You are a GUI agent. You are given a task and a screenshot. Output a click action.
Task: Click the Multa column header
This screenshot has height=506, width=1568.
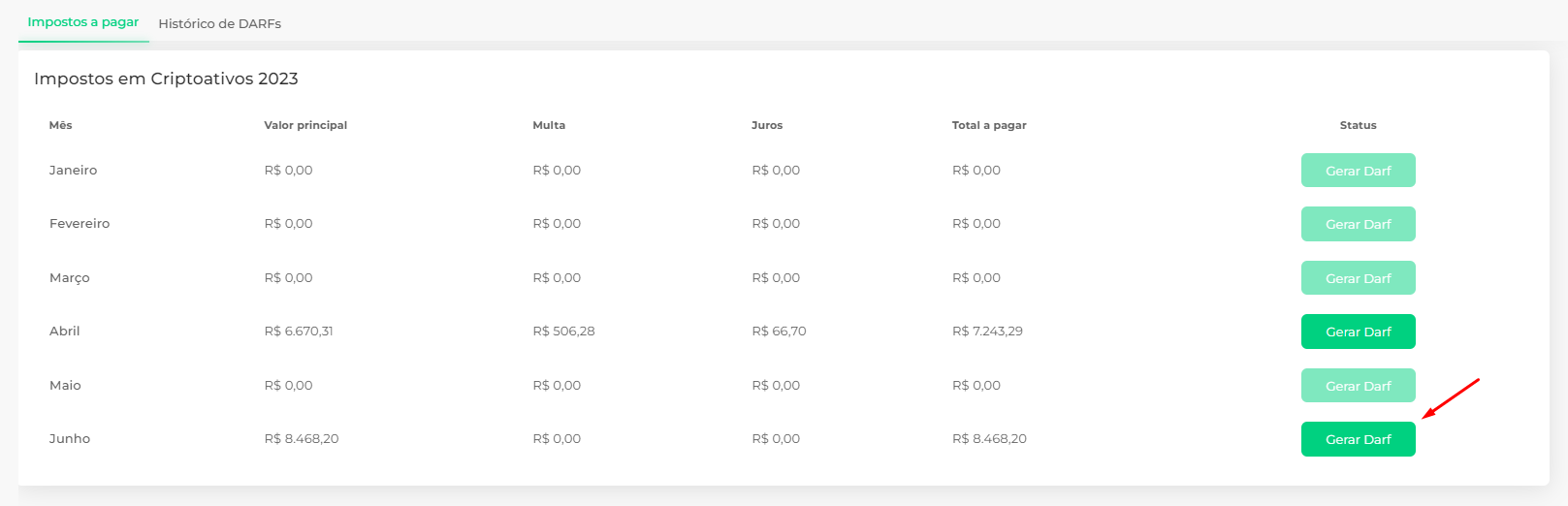click(549, 125)
